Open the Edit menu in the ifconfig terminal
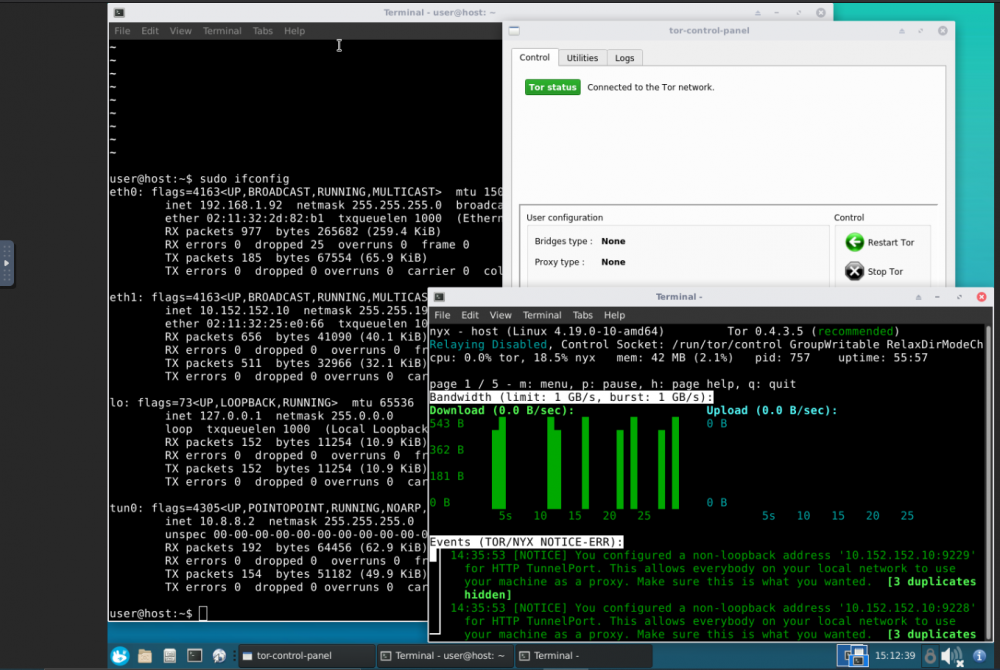Screen dimensions: 1000x670 [x=150, y=31]
